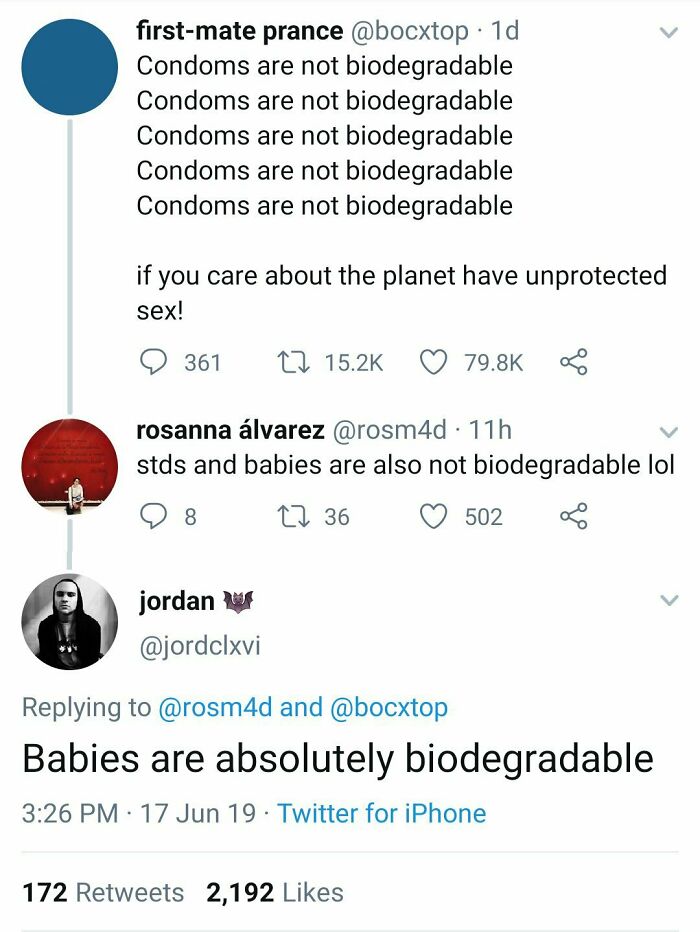Expand options for rosanna álvarez's tweet
Viewport: 700px width, 932px height.
click(668, 430)
